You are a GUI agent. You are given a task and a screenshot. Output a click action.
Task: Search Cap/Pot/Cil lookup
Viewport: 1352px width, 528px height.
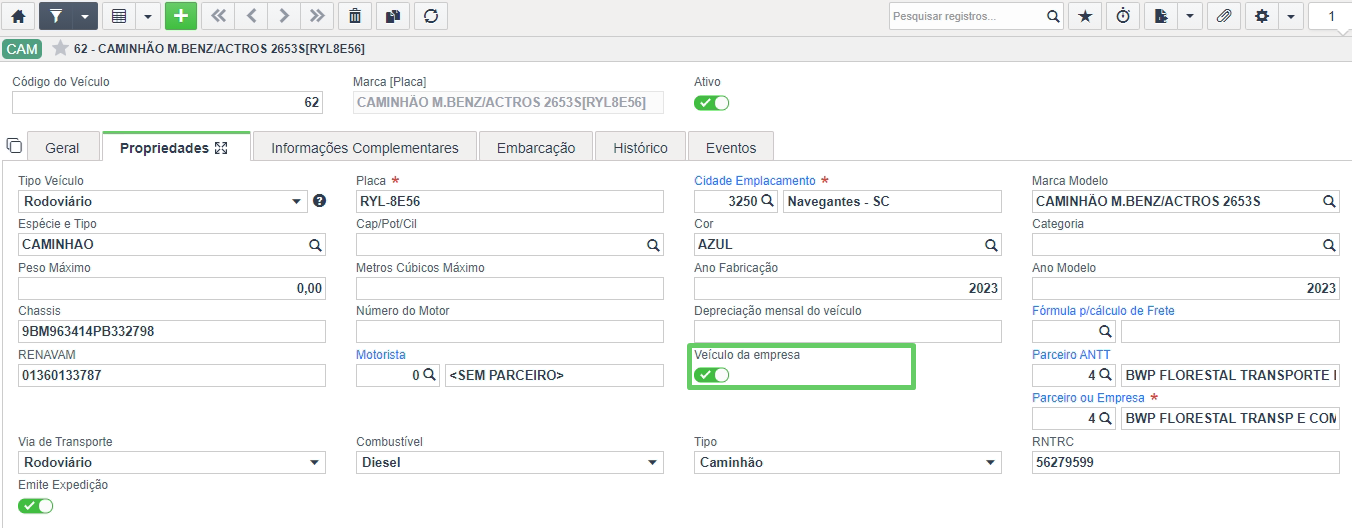(x=653, y=244)
